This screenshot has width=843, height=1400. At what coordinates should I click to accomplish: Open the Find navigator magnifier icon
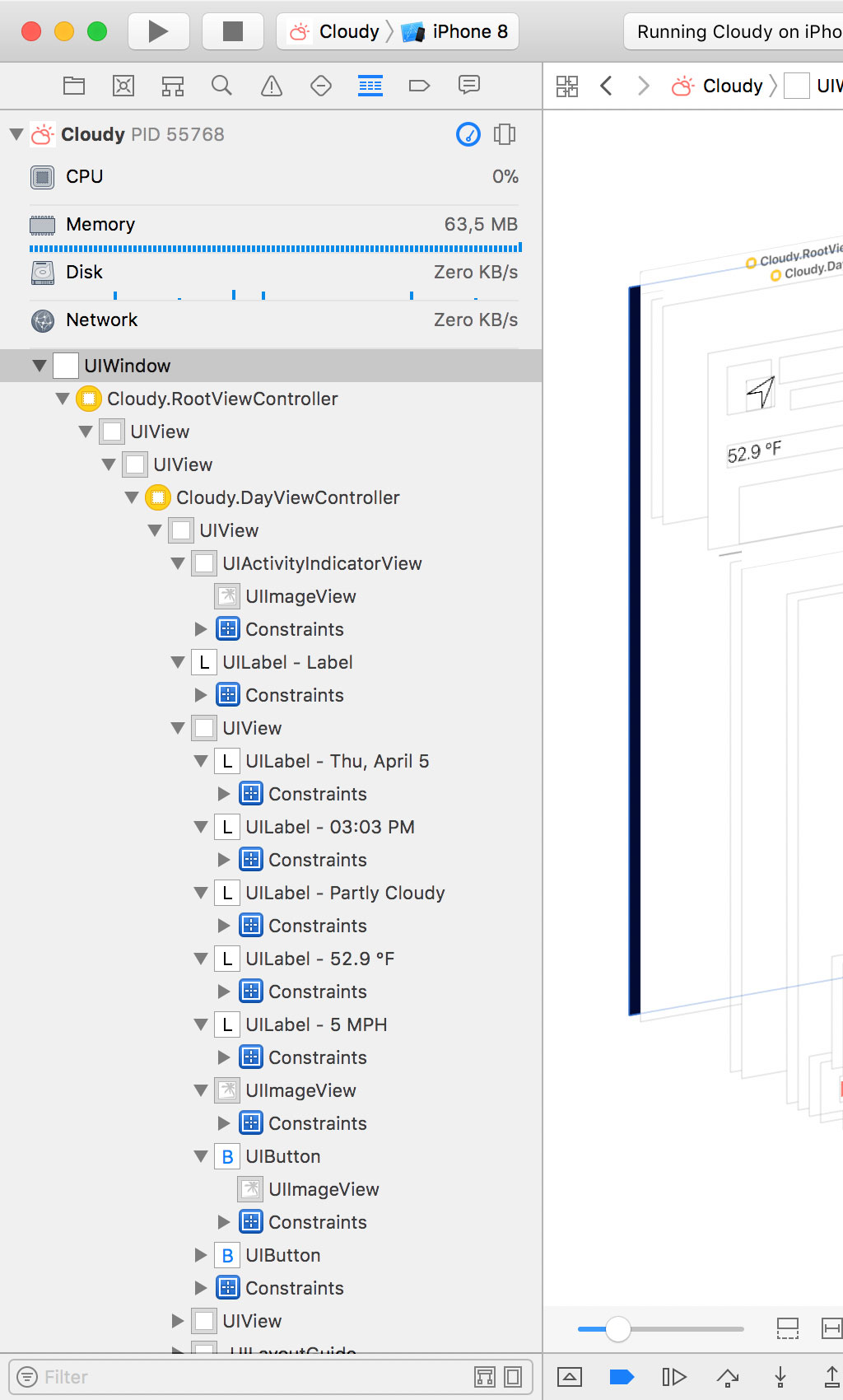coord(221,86)
